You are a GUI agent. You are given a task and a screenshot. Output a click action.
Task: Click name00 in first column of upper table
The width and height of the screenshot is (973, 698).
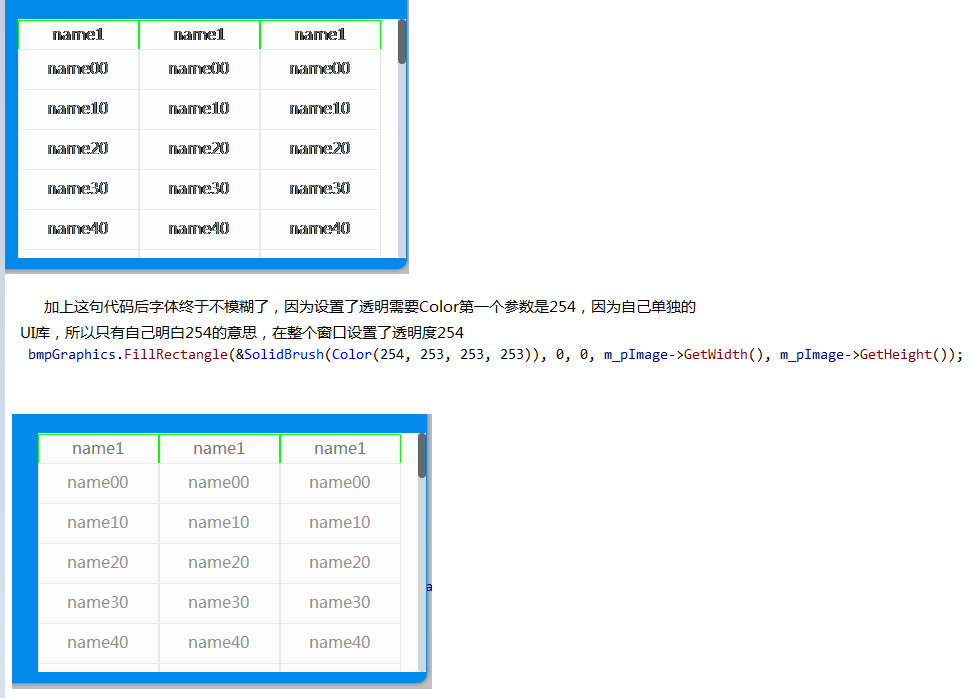[78, 69]
